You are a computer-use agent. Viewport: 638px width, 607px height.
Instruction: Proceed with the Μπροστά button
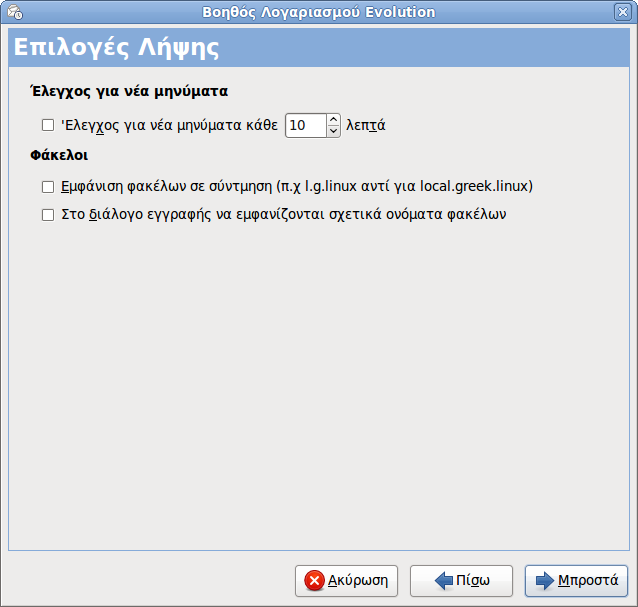[x=576, y=581]
